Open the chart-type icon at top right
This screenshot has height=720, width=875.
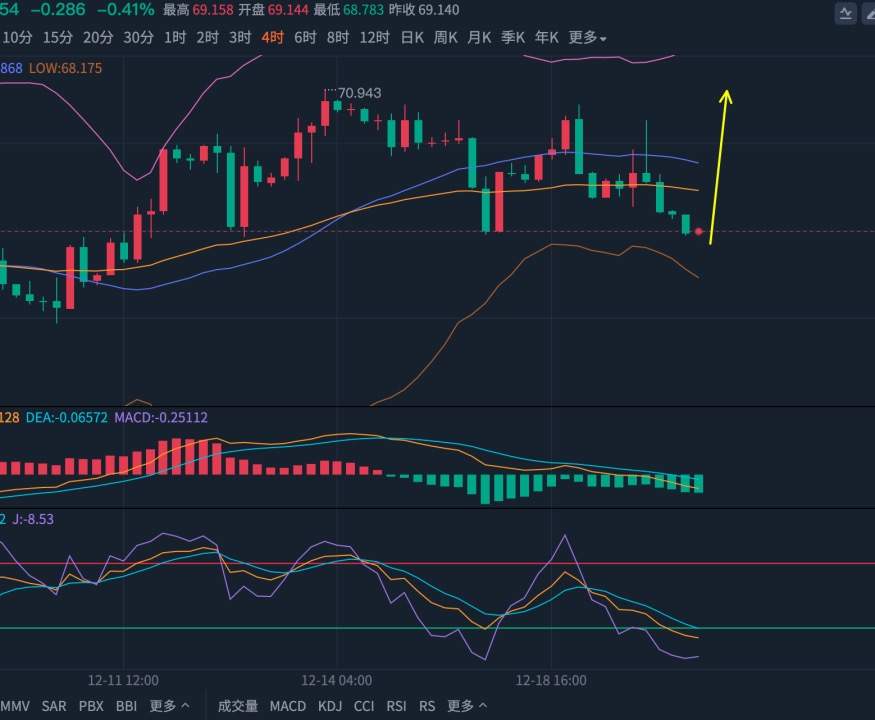[846, 13]
